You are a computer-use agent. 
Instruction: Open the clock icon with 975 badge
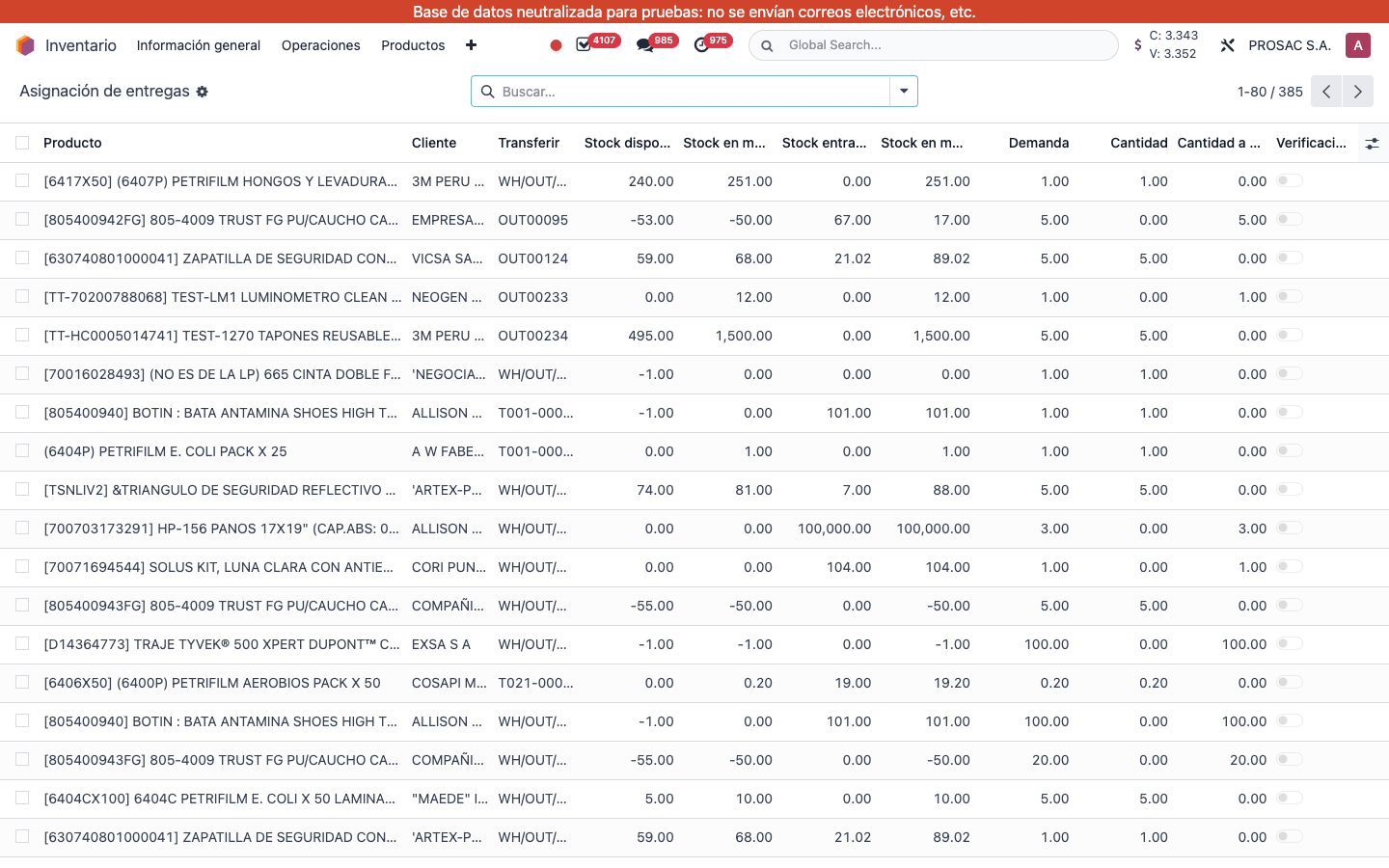click(x=701, y=45)
